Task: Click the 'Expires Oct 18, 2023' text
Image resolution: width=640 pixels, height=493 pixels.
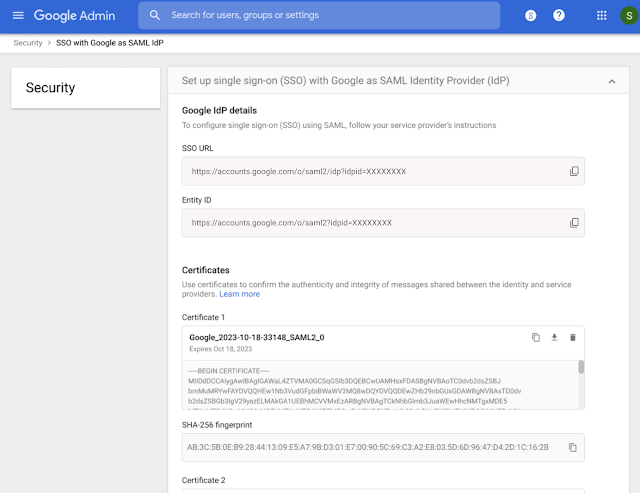Action: 220,349
